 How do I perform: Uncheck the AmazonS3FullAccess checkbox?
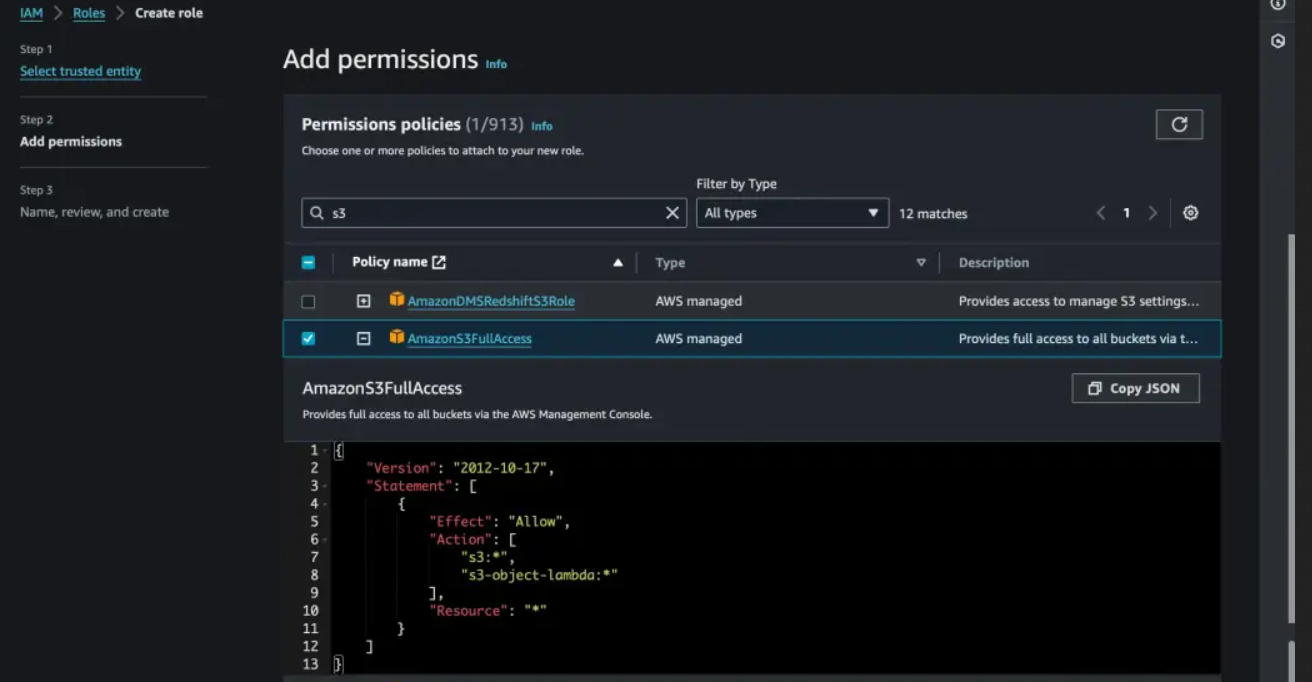tap(308, 339)
